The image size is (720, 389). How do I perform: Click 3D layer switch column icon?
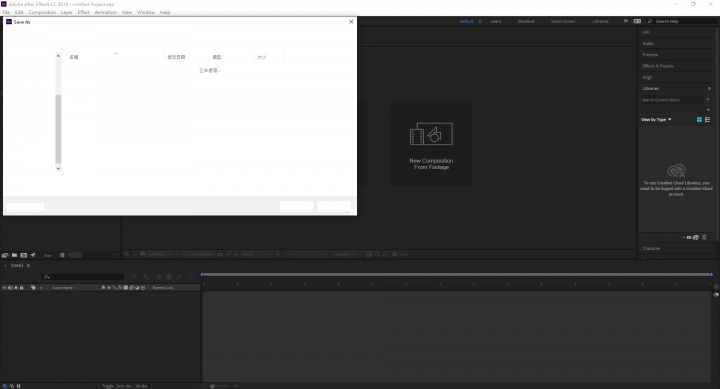click(x=142, y=288)
